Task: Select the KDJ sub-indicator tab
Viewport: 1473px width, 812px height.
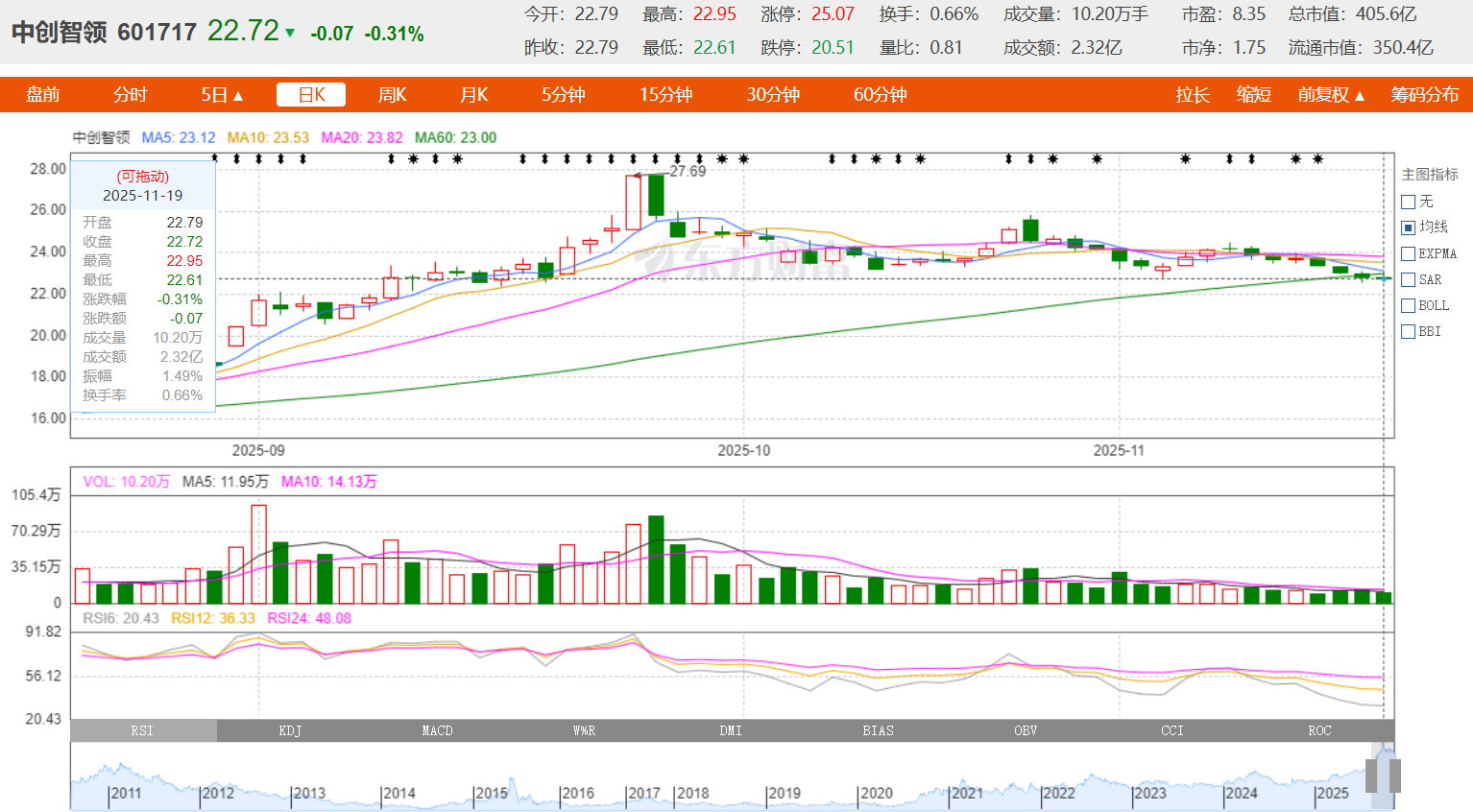Action: point(290,730)
